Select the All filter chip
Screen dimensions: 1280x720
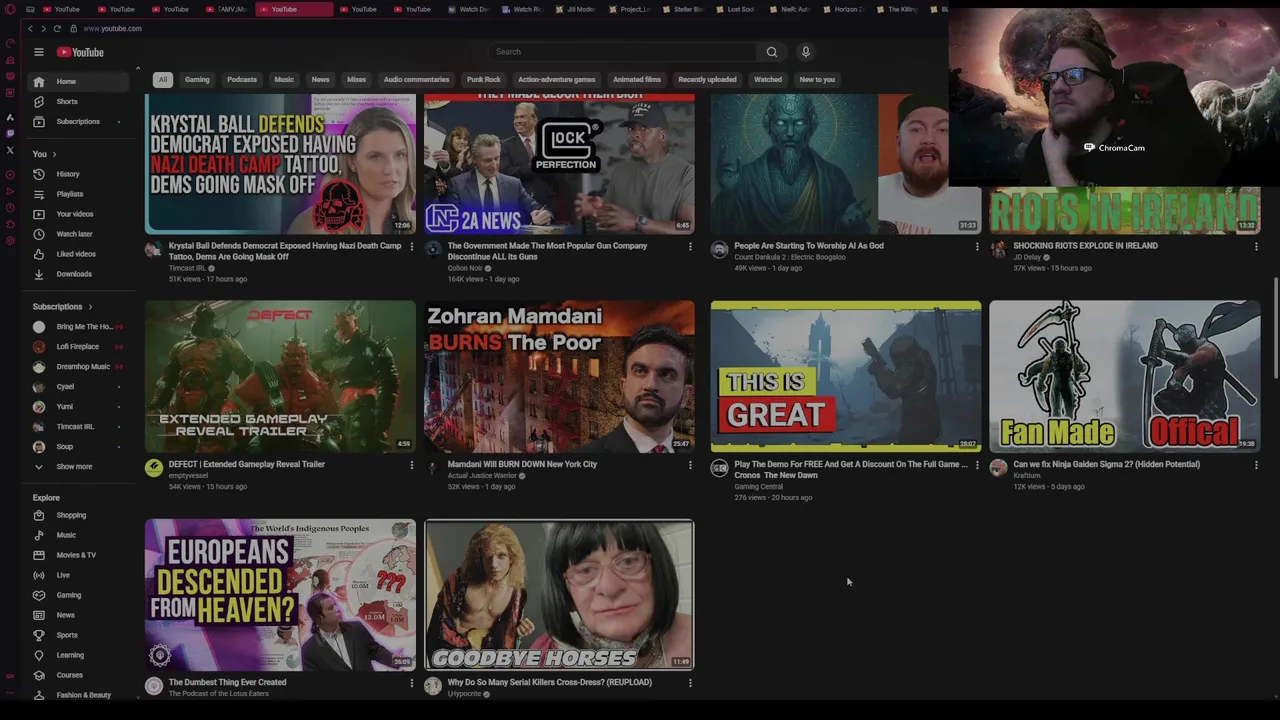(x=162, y=79)
